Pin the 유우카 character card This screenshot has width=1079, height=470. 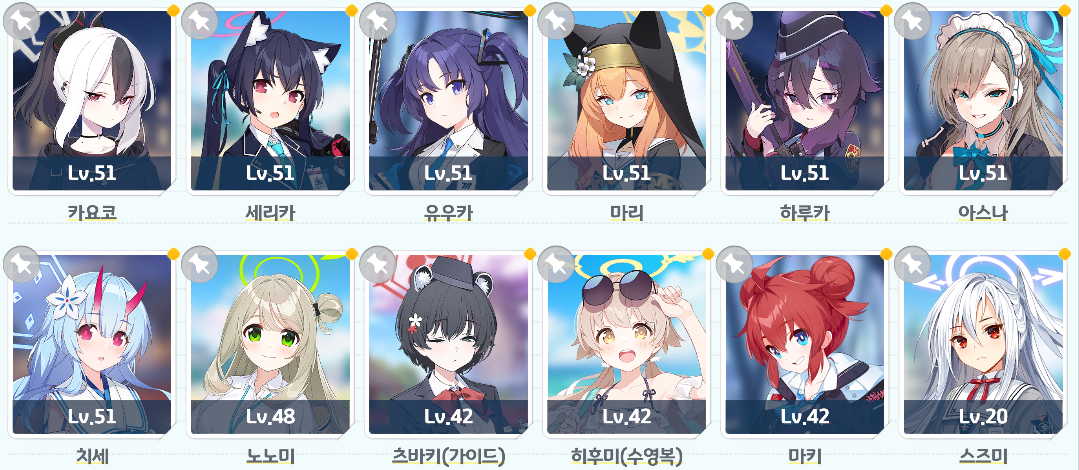click(378, 20)
